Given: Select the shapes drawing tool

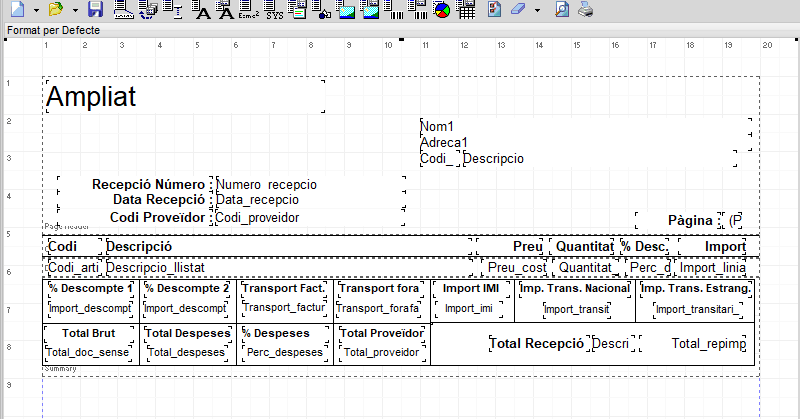Looking at the screenshot, I should click(x=321, y=9).
